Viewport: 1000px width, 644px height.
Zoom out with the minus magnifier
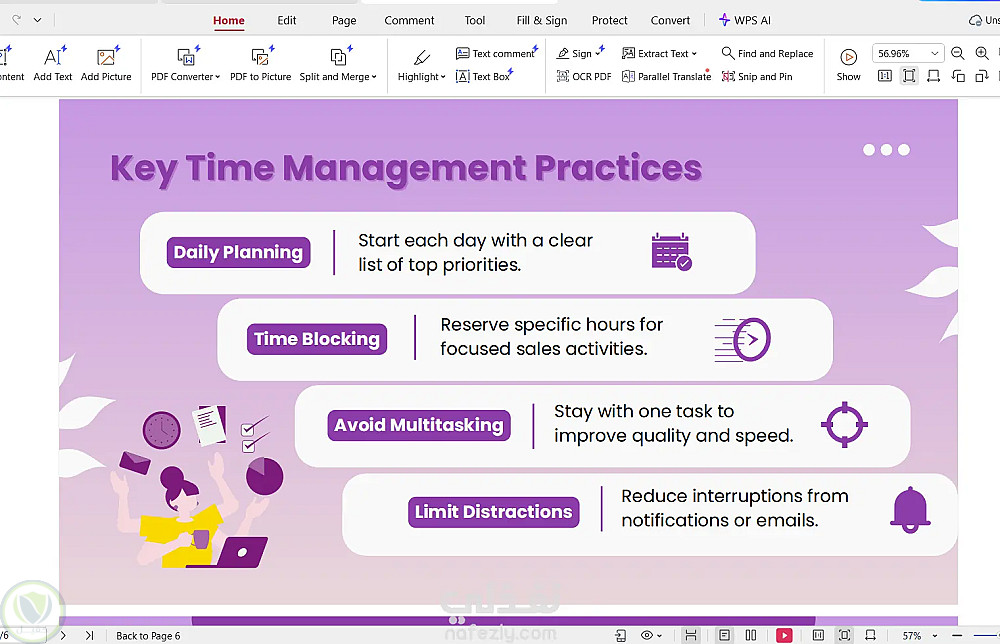tap(958, 54)
